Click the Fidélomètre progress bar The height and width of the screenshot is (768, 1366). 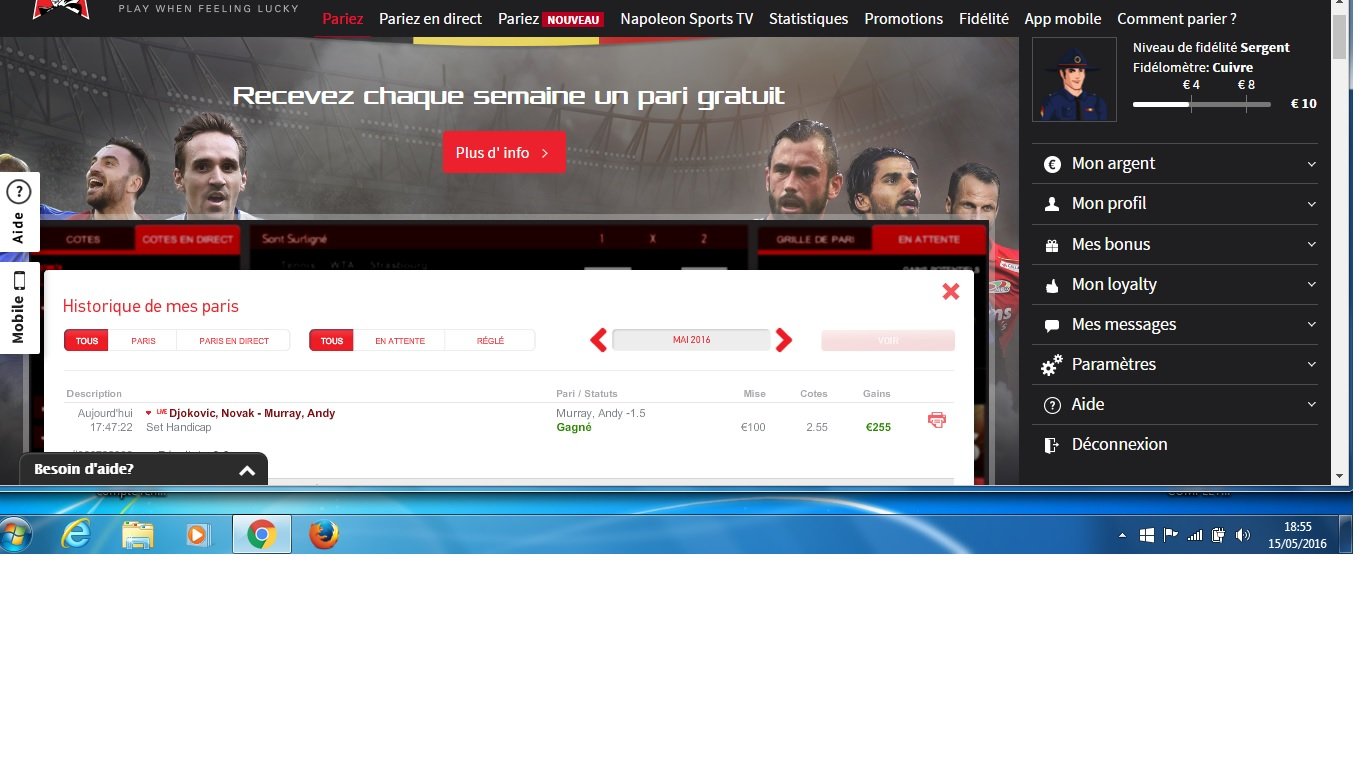(1202, 104)
